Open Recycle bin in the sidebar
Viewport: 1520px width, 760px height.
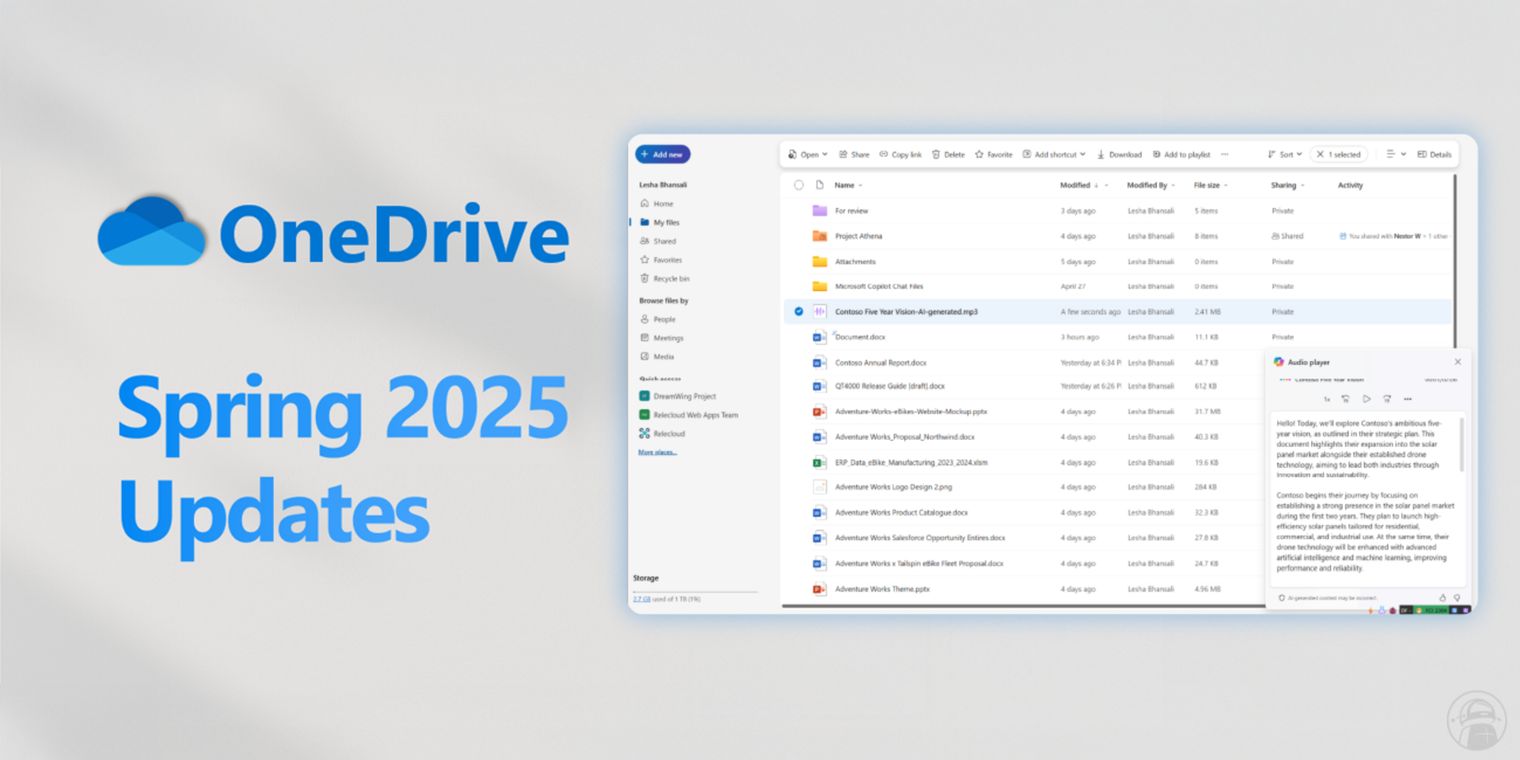664,279
